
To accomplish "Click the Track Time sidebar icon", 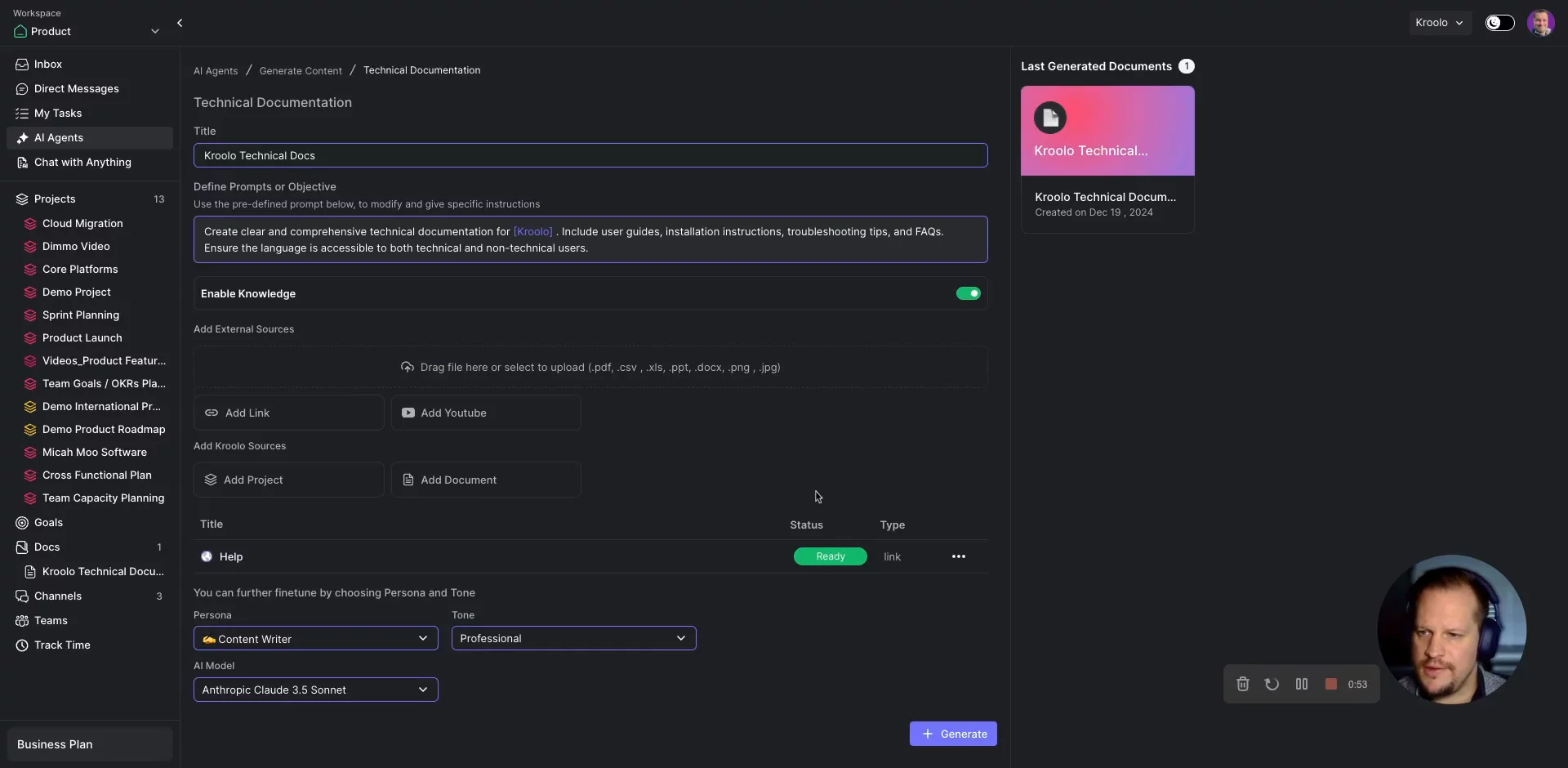I will point(22,645).
